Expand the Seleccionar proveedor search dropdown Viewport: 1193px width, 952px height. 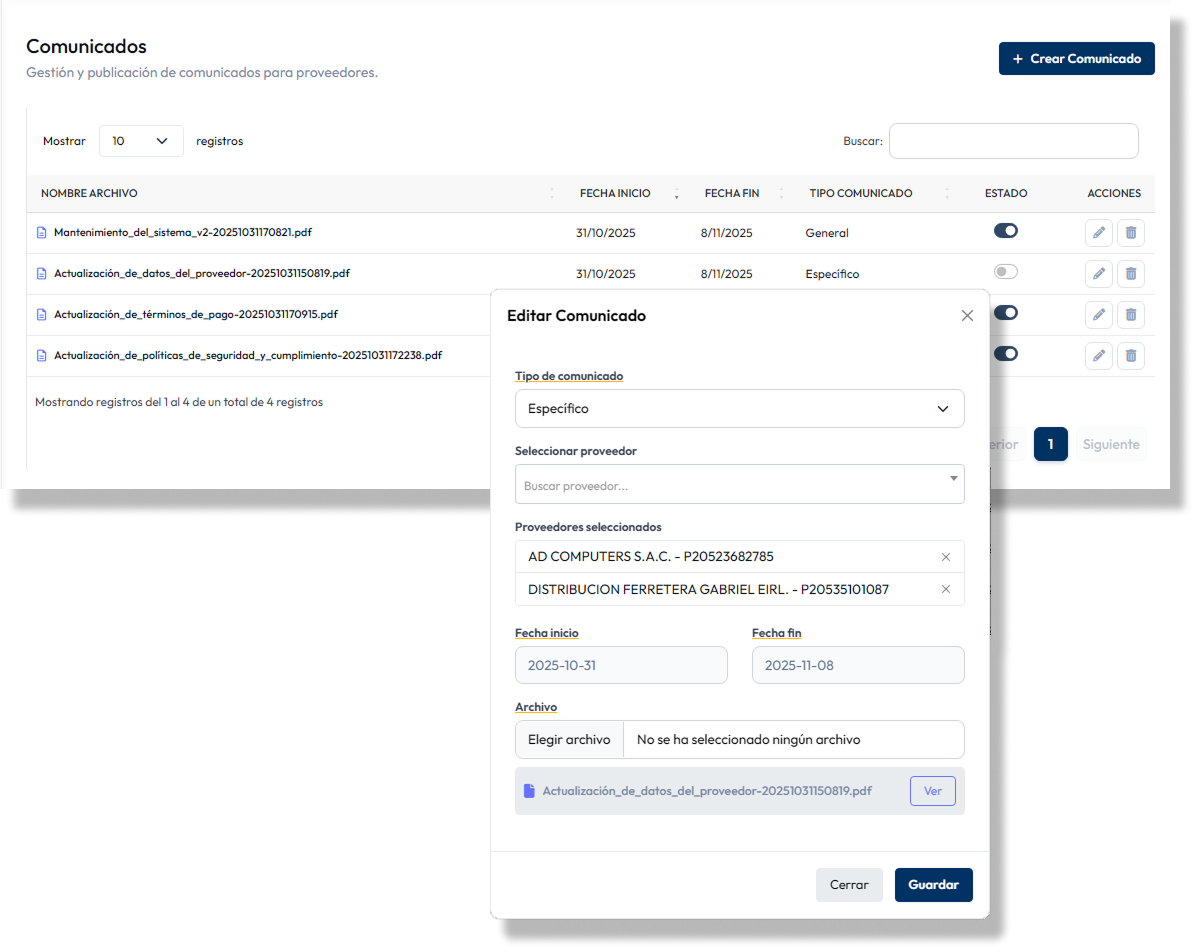tap(739, 485)
